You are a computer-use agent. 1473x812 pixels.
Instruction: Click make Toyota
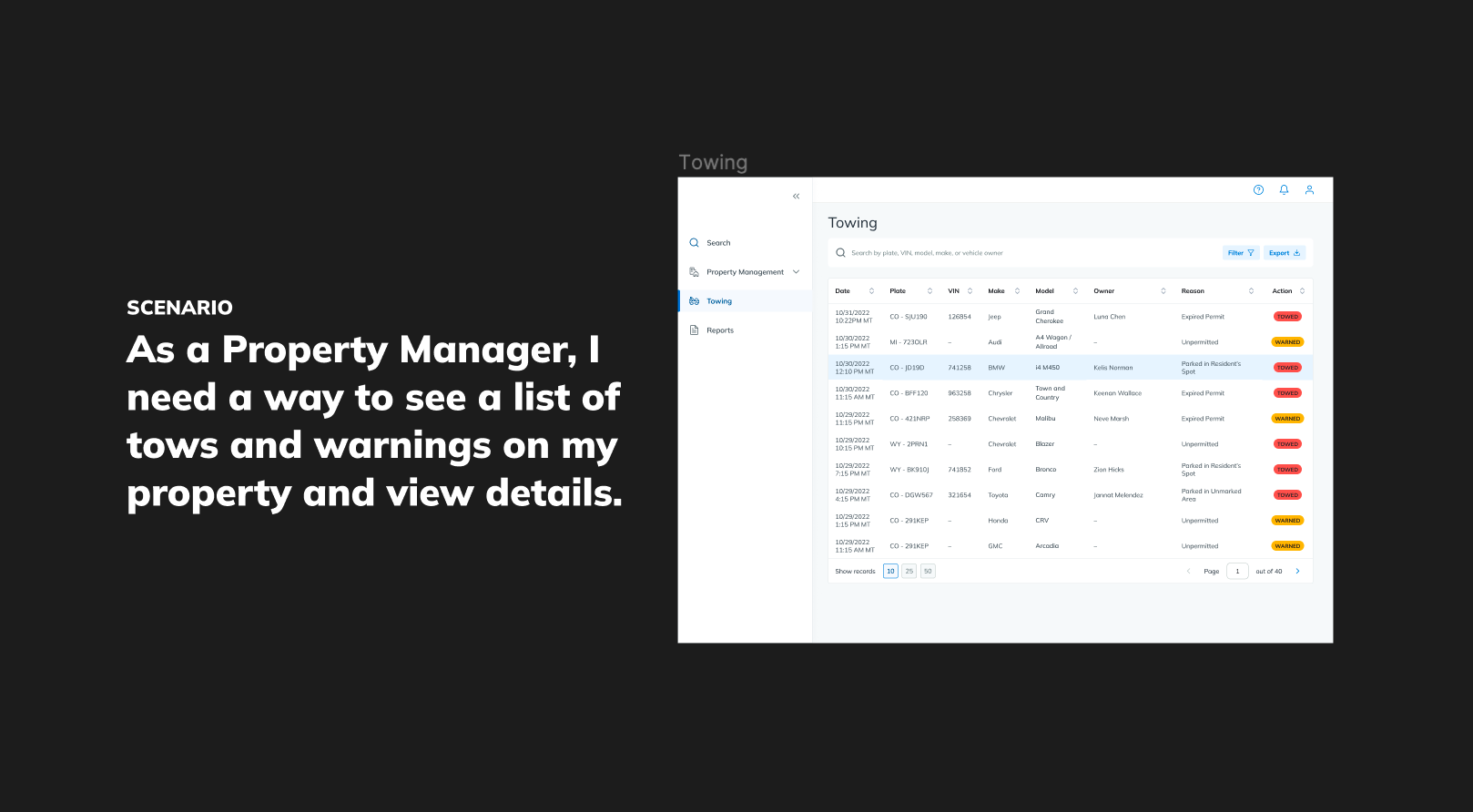[x=998, y=495]
